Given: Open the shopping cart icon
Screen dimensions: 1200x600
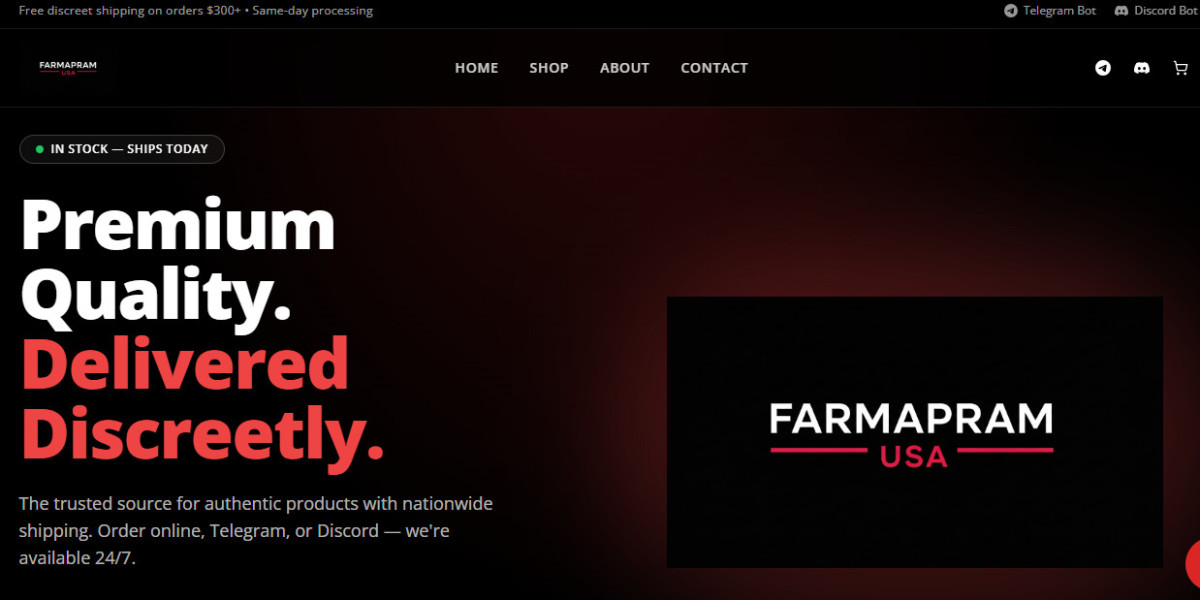Looking at the screenshot, I should point(1180,68).
